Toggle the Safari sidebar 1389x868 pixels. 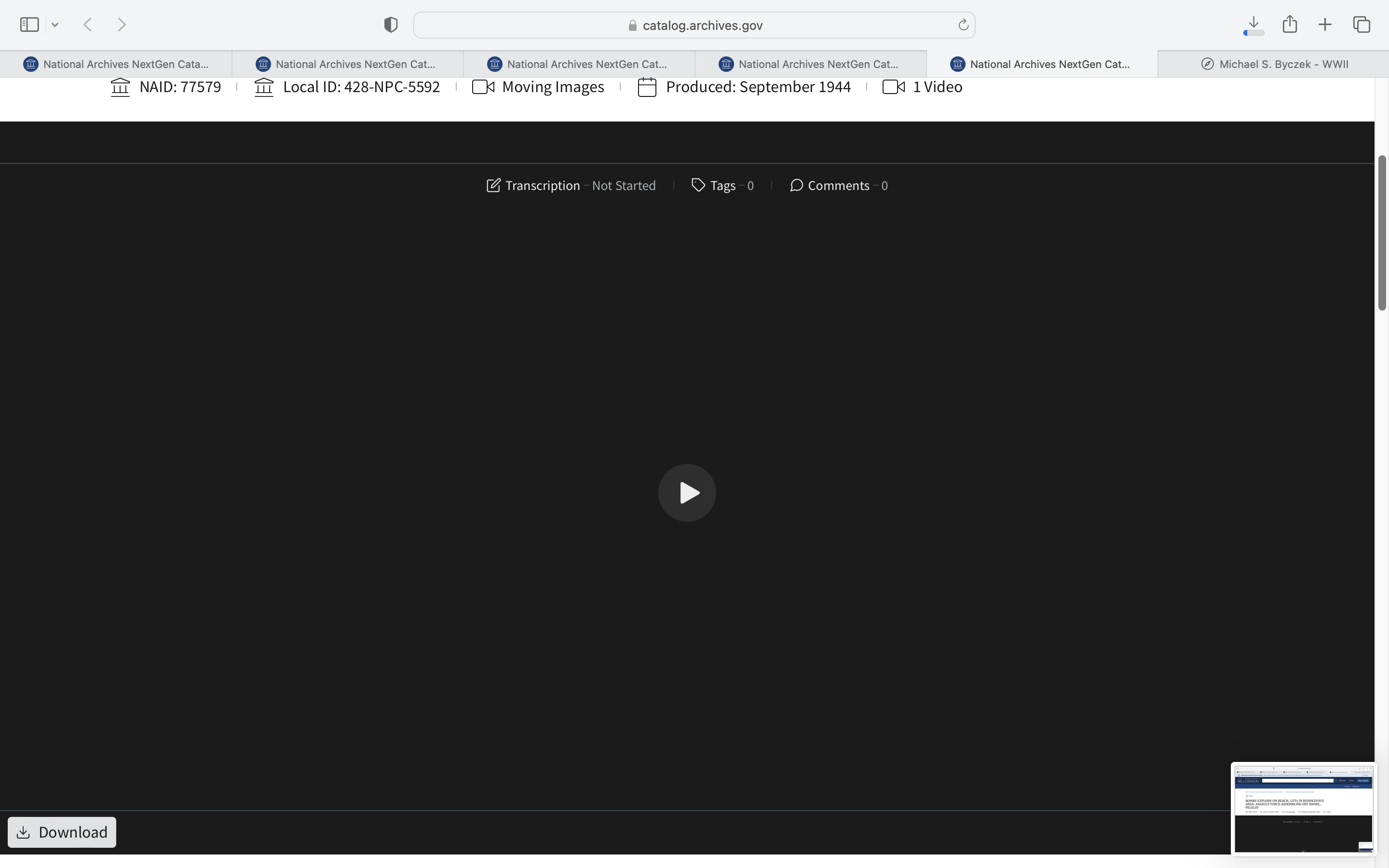click(29, 25)
